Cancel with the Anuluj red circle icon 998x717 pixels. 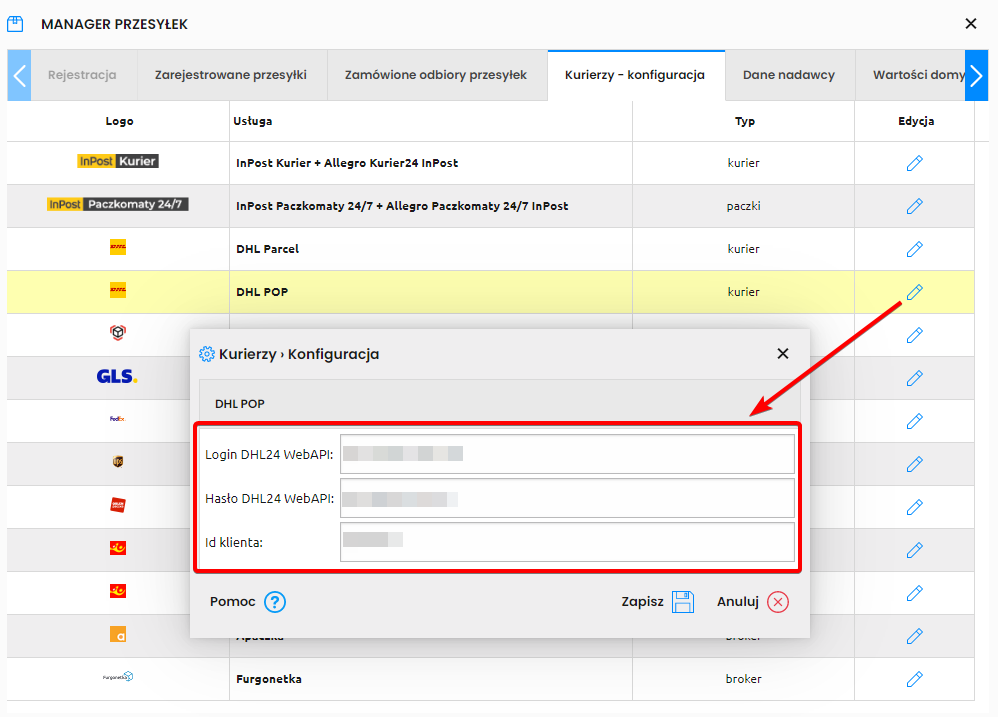(778, 602)
